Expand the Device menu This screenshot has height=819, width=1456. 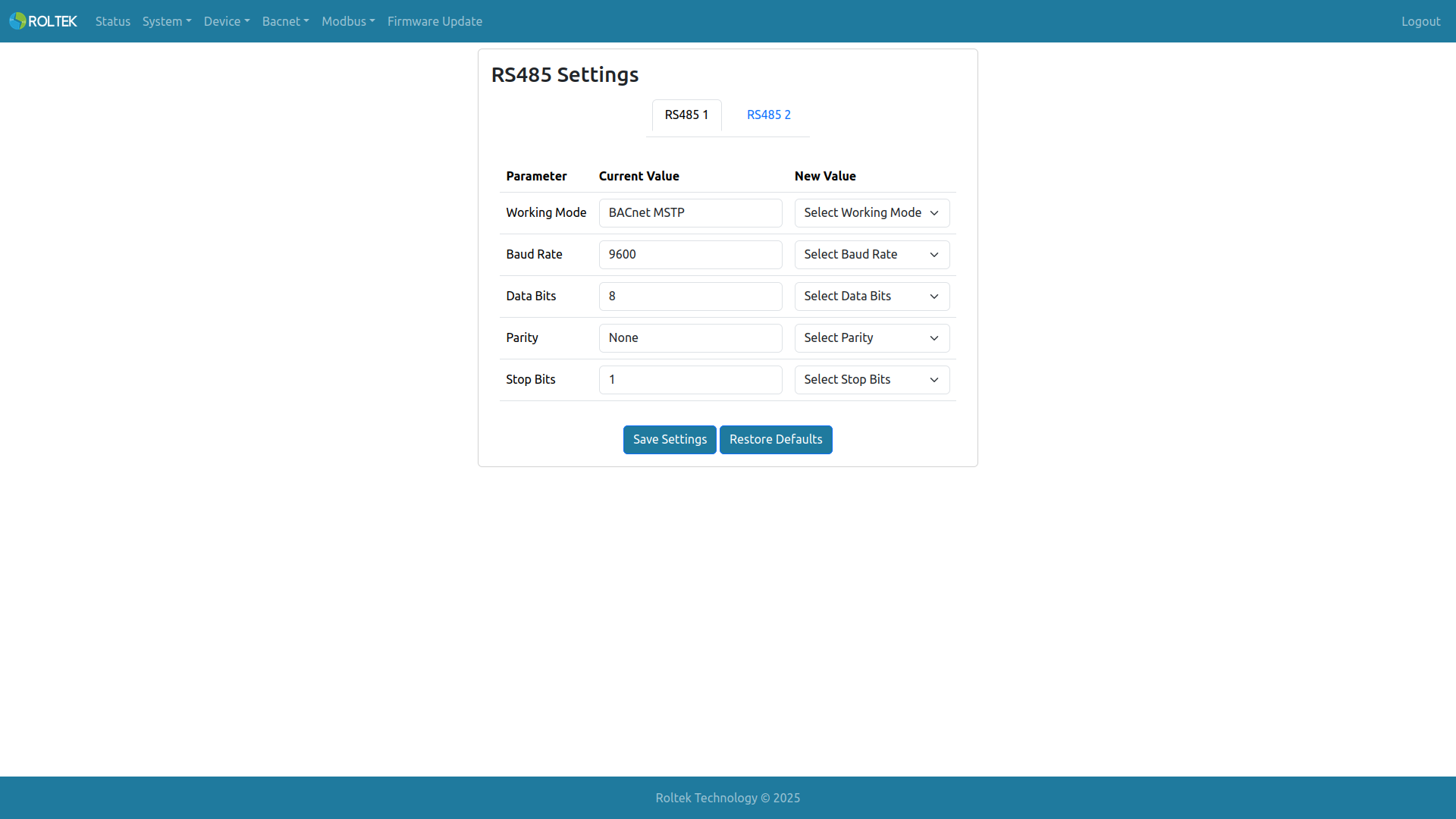(227, 21)
